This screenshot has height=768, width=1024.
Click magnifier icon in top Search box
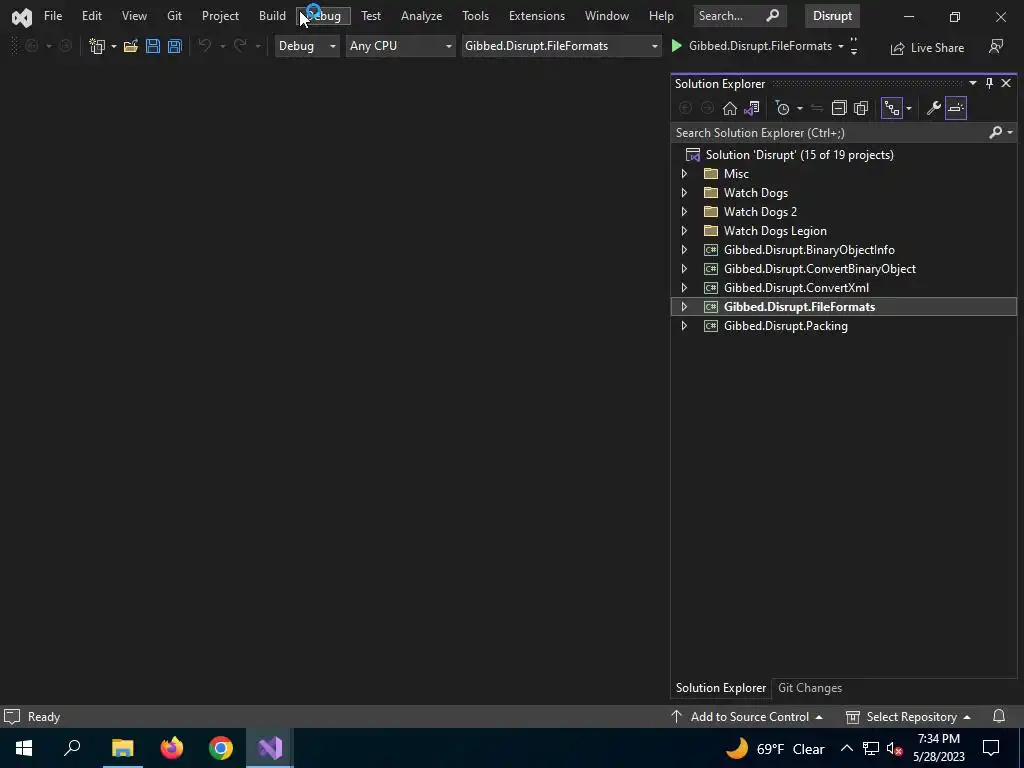(773, 16)
